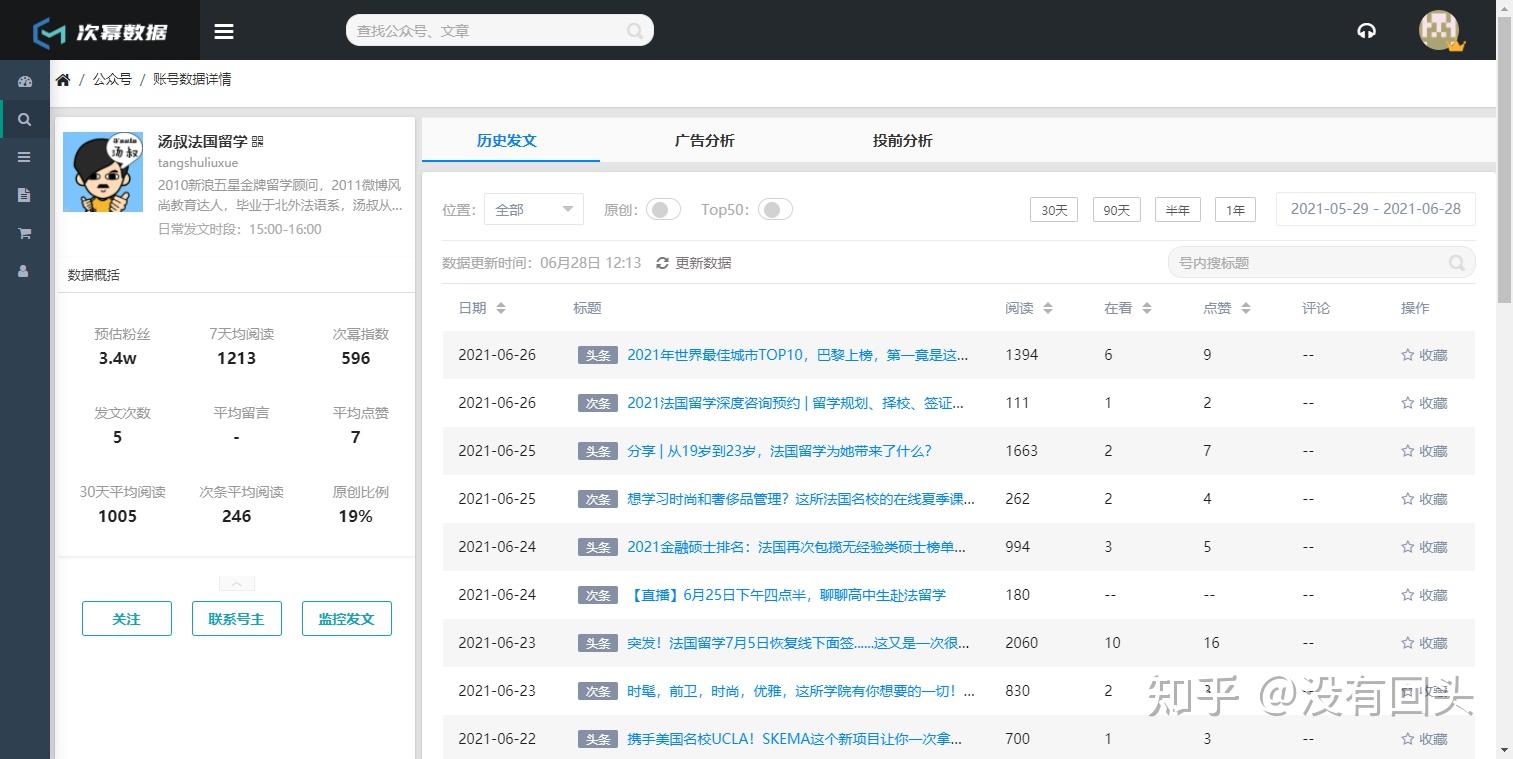This screenshot has width=1513, height=759.
Task: Open the shopping cart icon in left sidebar
Action: point(25,233)
